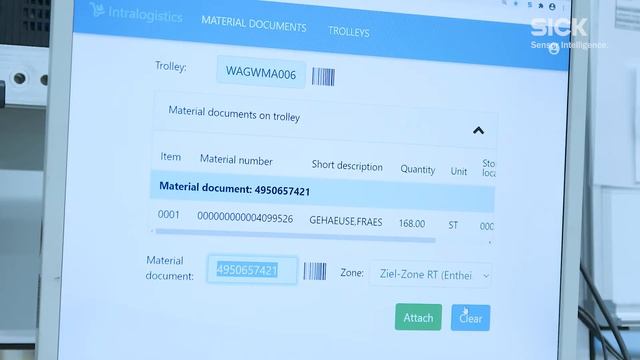Click the Material number column header
Viewport: 640px width, 360px height.
coord(236,160)
